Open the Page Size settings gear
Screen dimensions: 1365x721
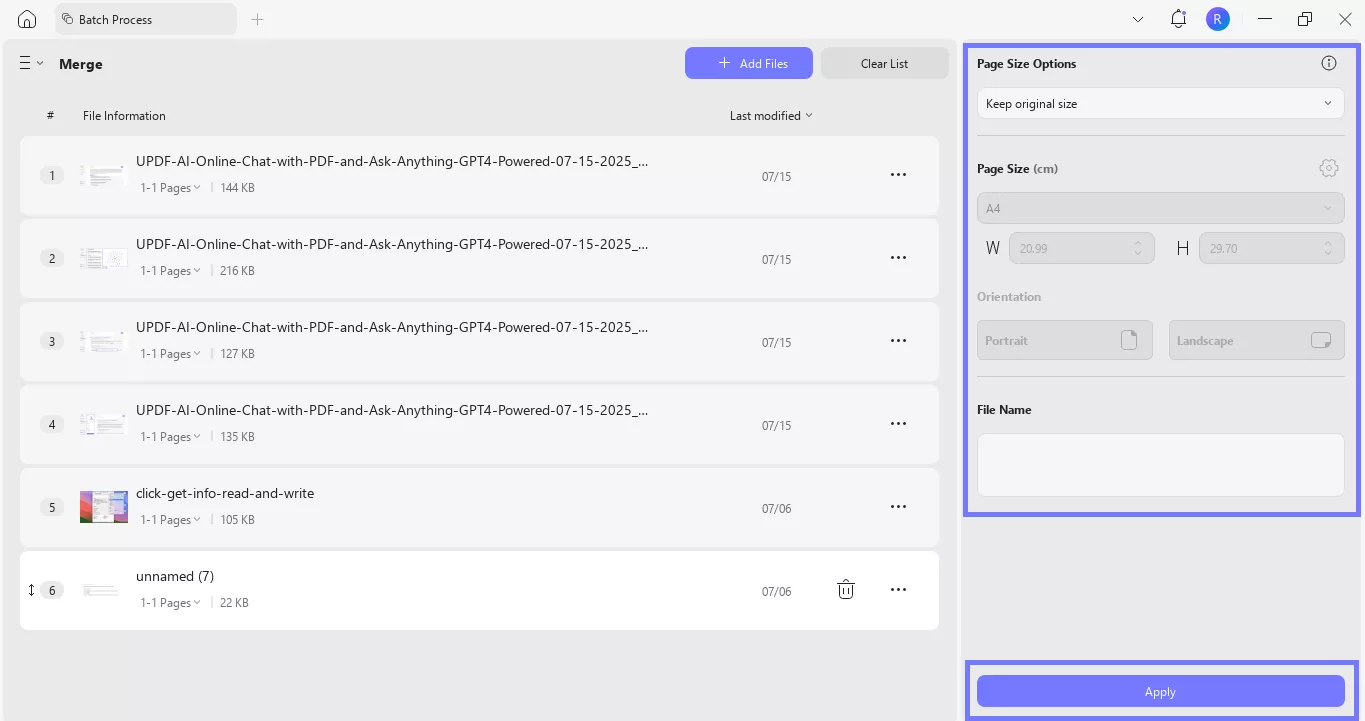(x=1329, y=167)
